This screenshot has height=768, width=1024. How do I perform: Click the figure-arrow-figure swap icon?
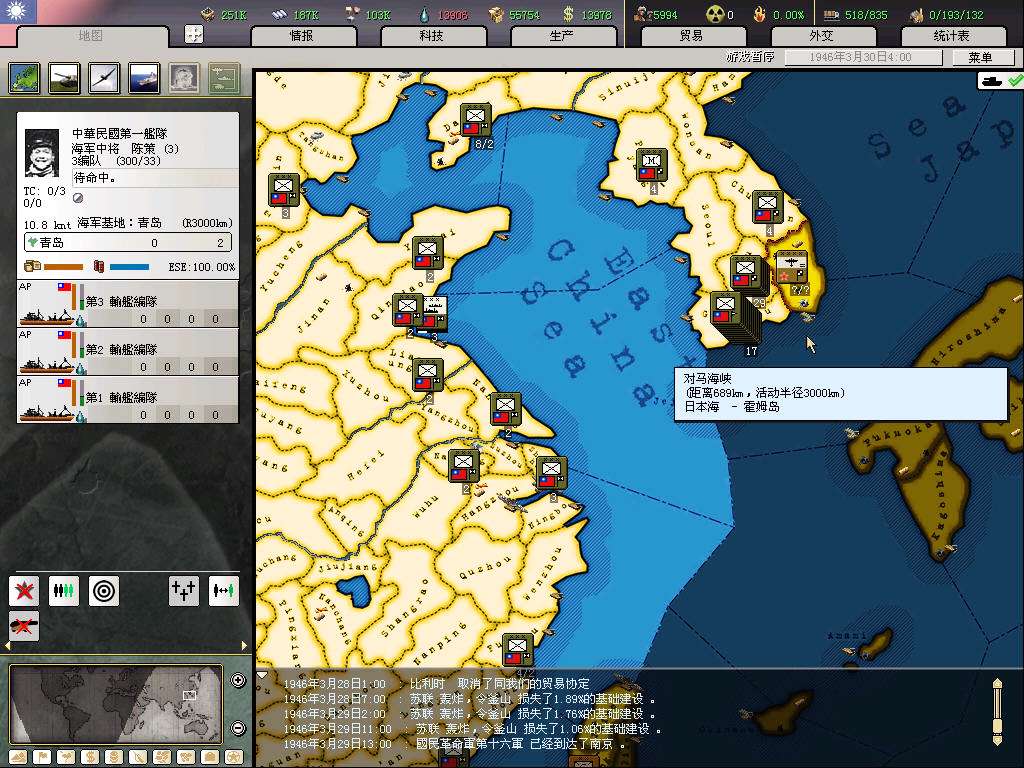pyautogui.click(x=223, y=591)
